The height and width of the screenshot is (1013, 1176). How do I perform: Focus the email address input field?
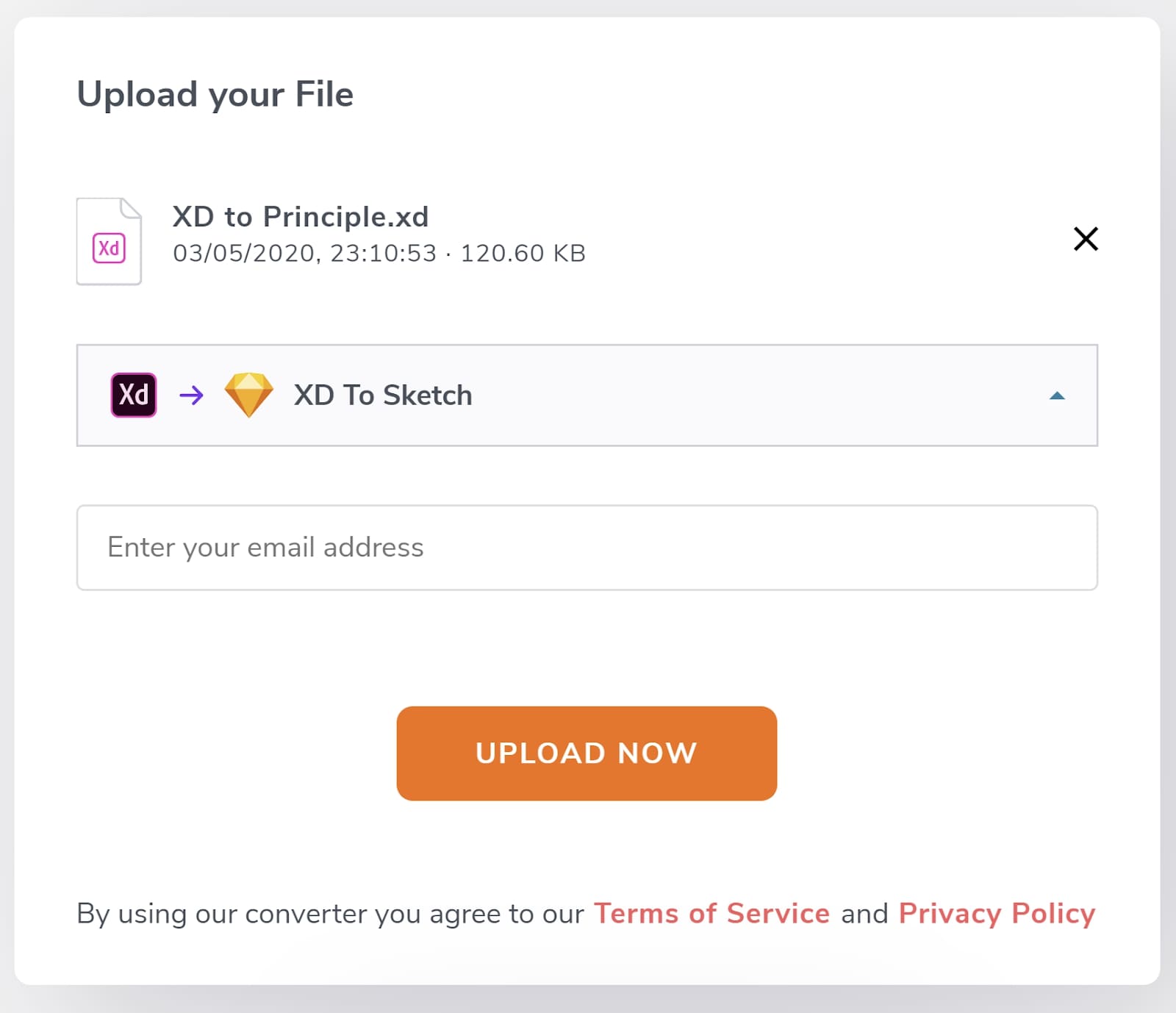[x=587, y=548]
